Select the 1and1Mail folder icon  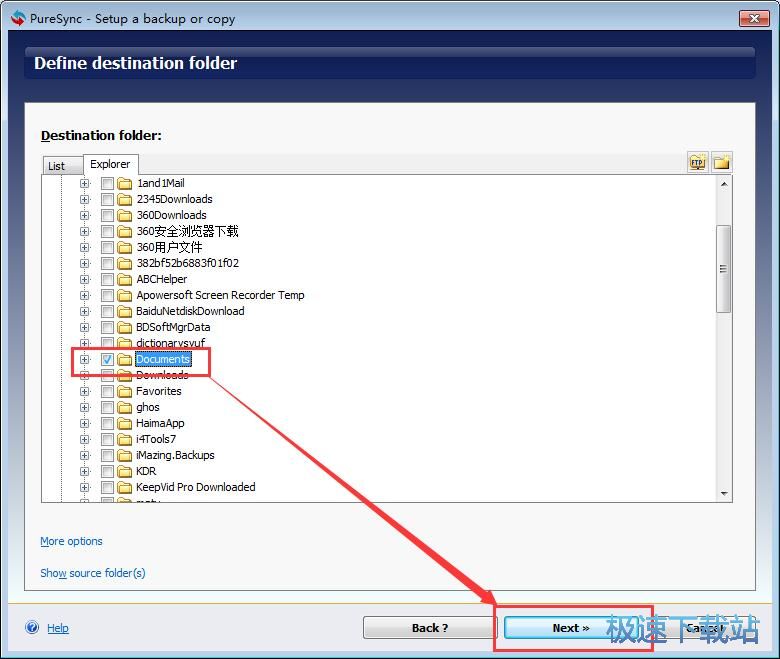click(124, 183)
